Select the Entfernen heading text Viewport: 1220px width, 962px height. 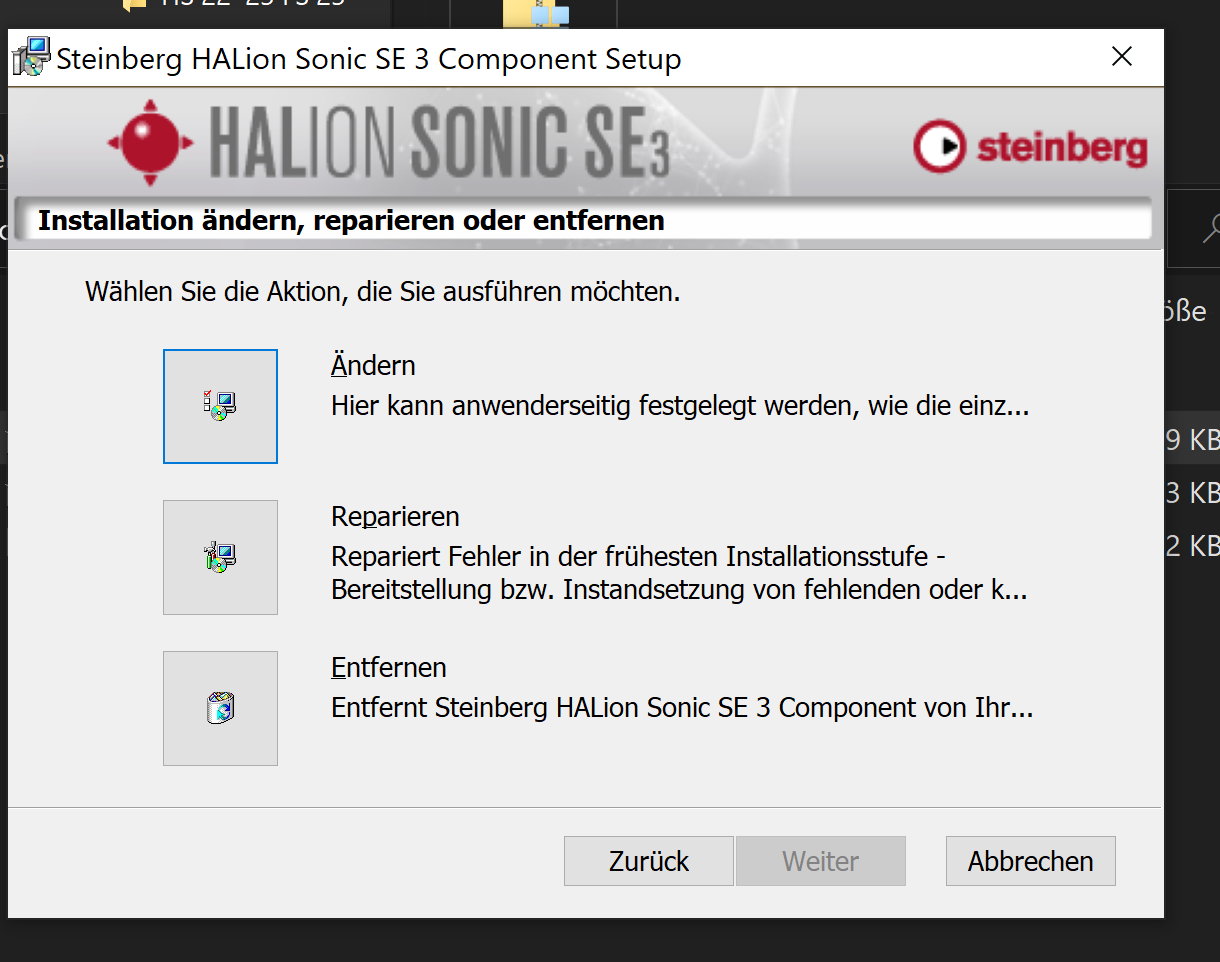[389, 668]
